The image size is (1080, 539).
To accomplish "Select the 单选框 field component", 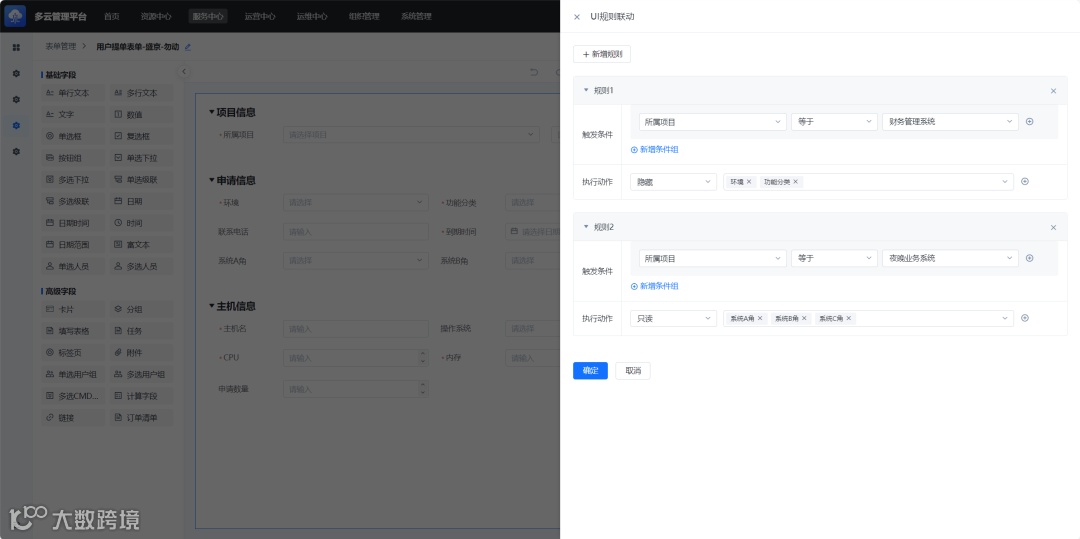I will coord(74,136).
